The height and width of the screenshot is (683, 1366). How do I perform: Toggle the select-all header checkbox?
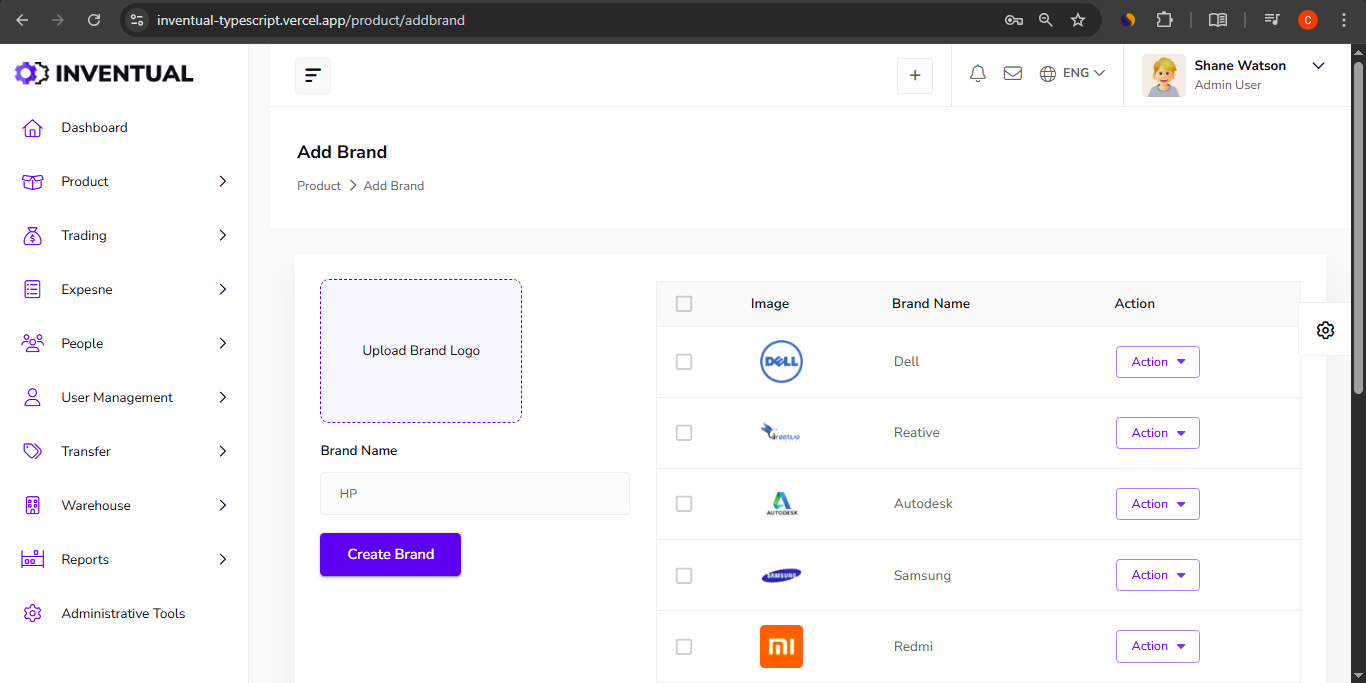pyautogui.click(x=684, y=304)
